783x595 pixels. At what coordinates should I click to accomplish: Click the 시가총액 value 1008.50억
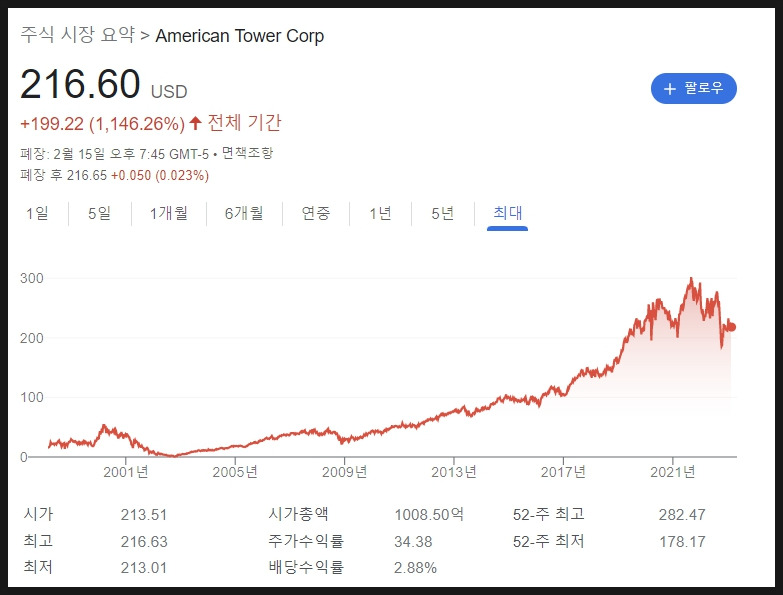429,514
